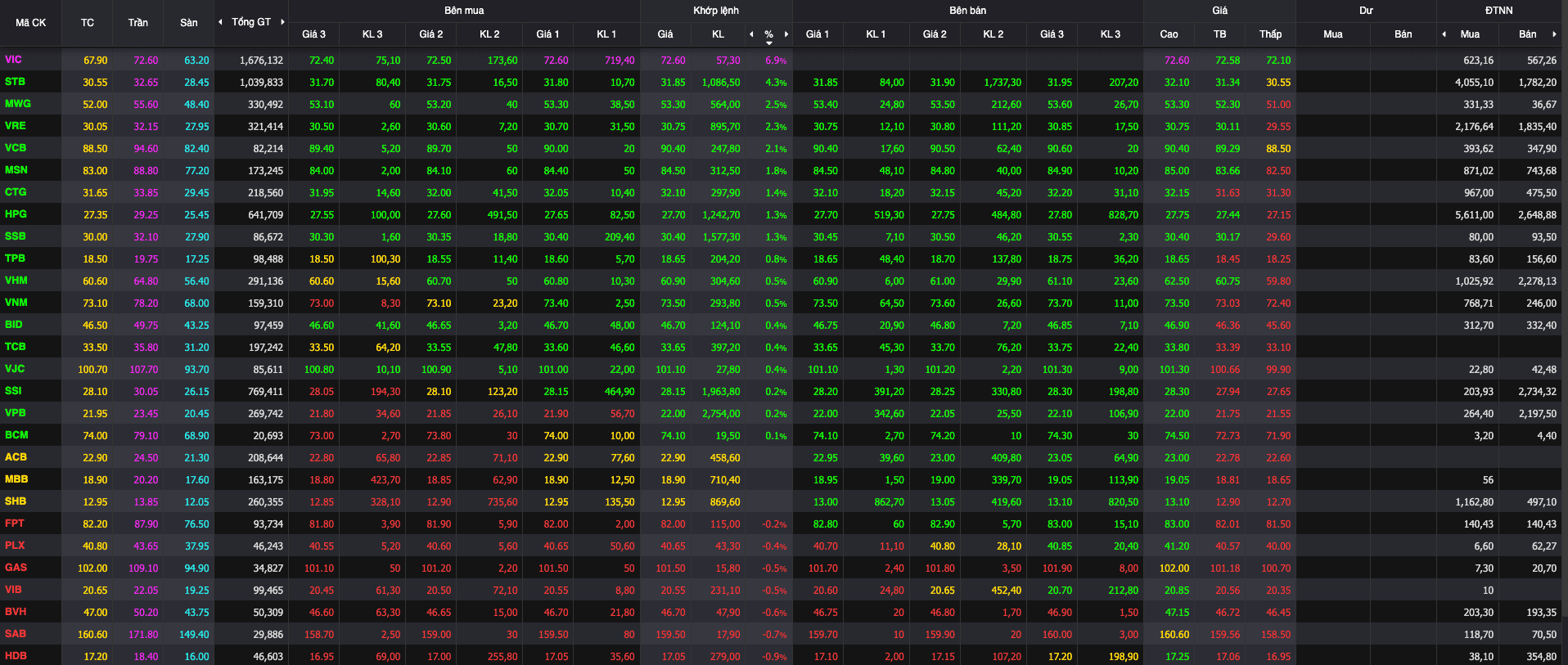Click the Cao price column header
Viewport: 1568px width, 665px height.
(1169, 34)
